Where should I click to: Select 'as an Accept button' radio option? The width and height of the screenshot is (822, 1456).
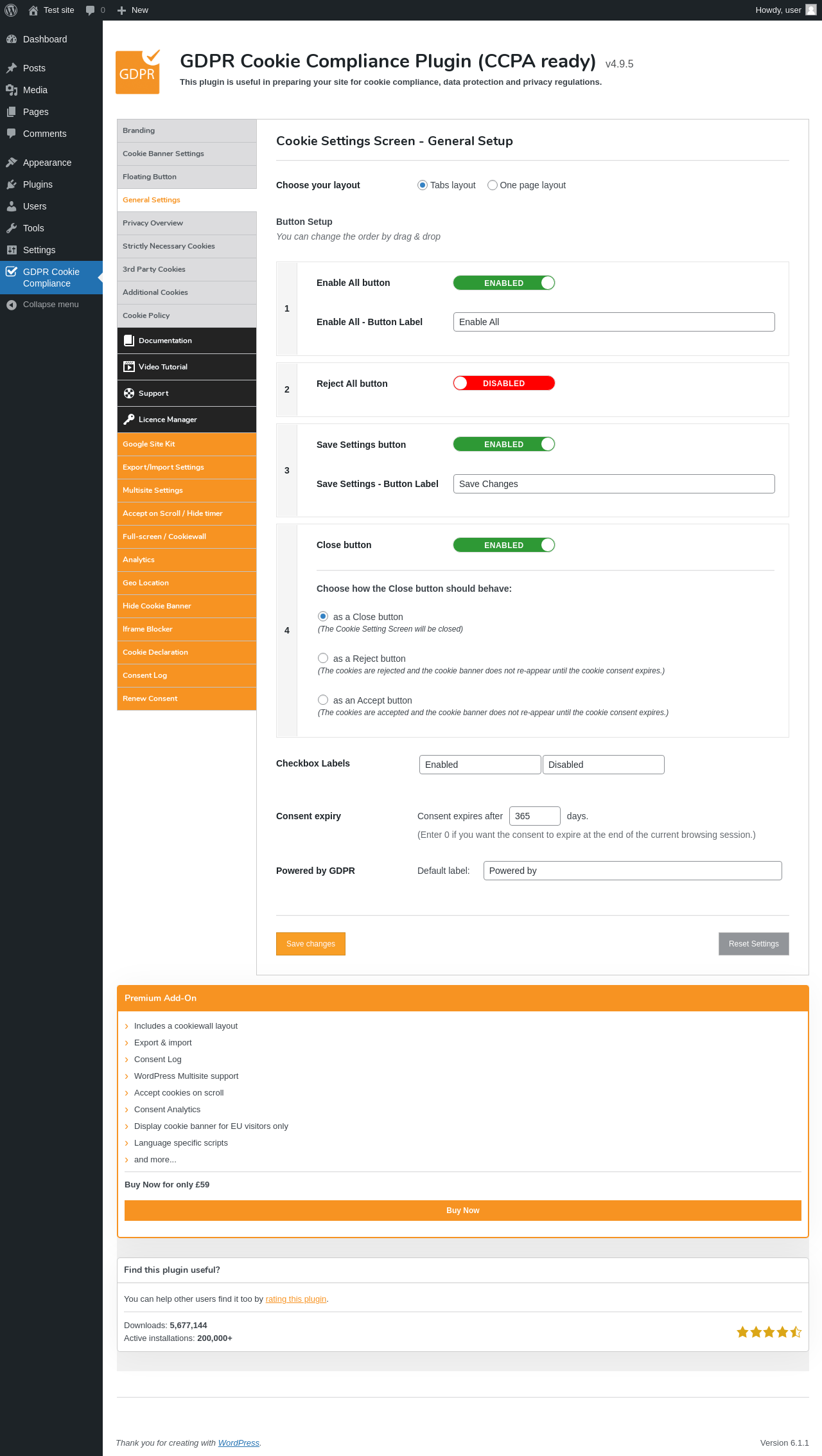tap(323, 700)
